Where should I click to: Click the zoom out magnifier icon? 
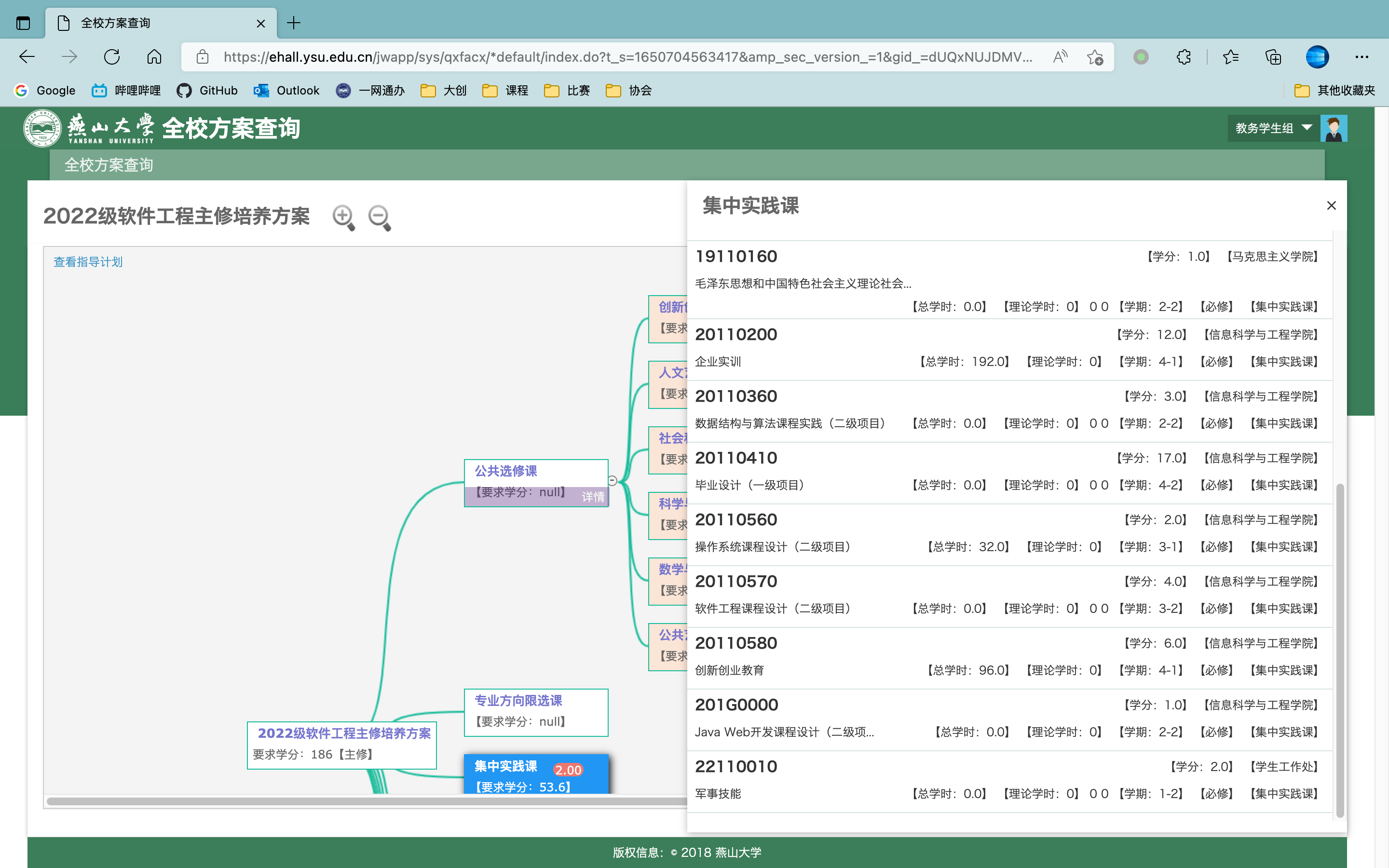tap(380, 217)
